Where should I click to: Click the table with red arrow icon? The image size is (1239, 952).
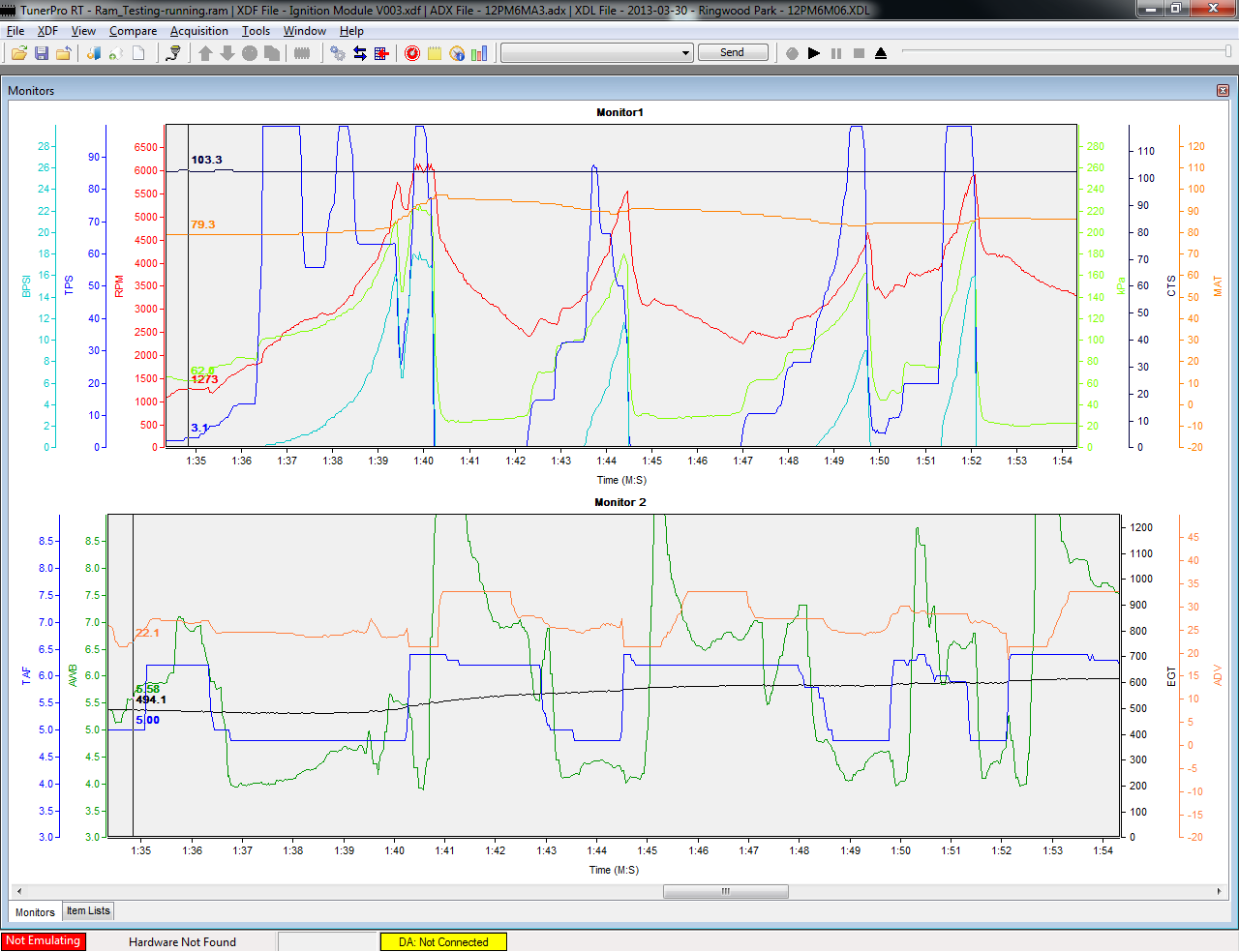coord(381,53)
